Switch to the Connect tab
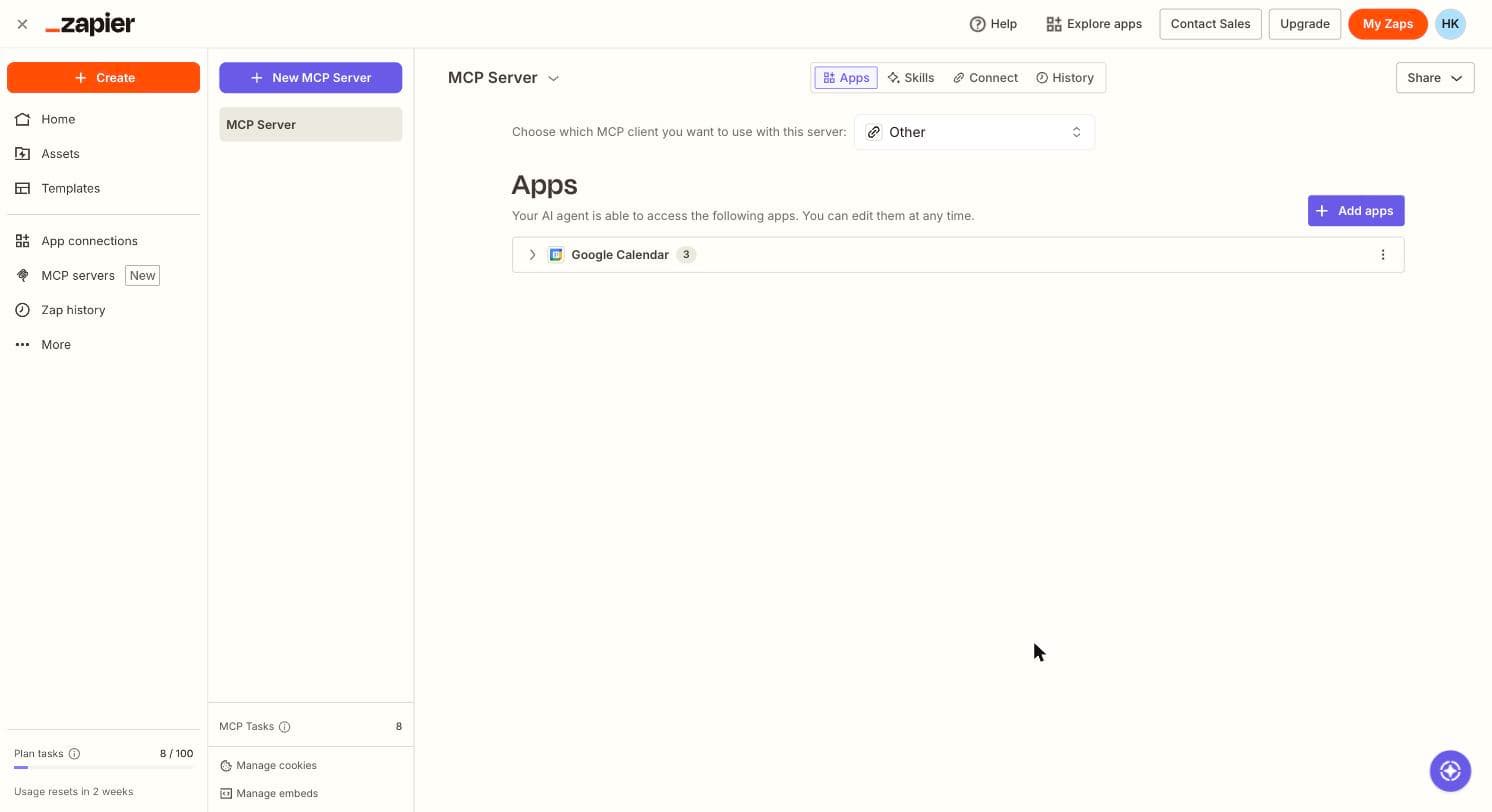This screenshot has width=1492, height=812. pos(985,78)
